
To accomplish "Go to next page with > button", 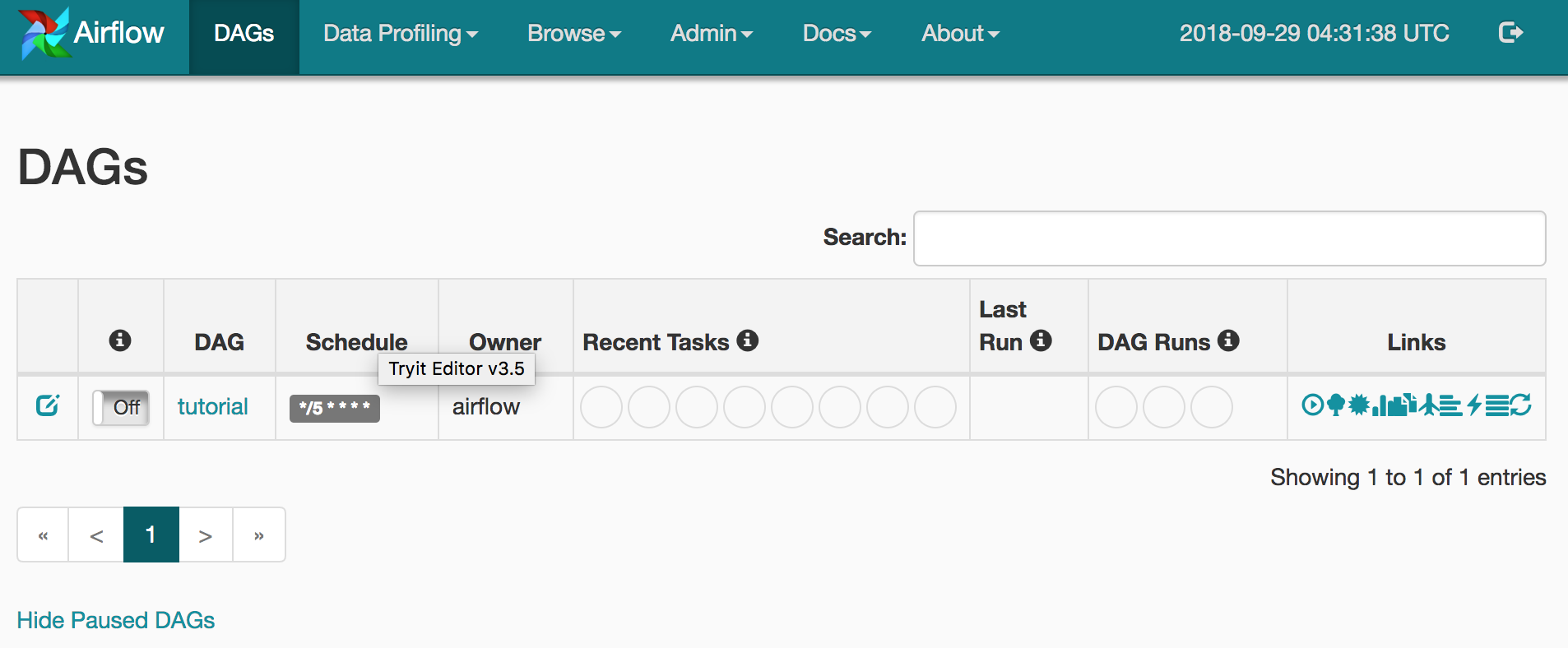I will coord(206,535).
